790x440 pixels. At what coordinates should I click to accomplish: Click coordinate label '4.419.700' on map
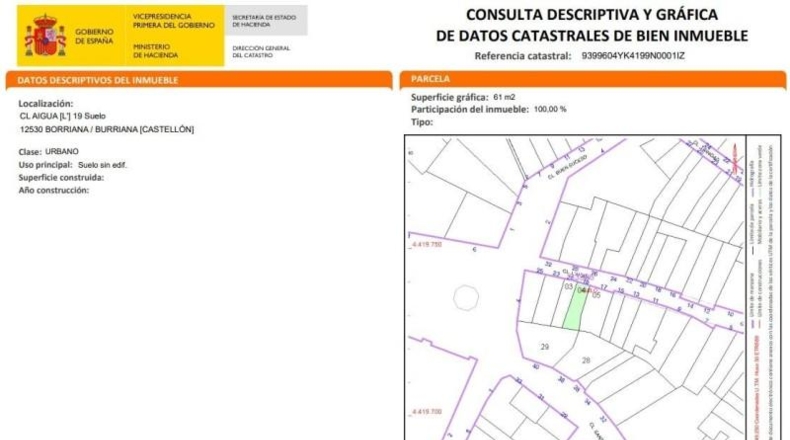click(426, 412)
